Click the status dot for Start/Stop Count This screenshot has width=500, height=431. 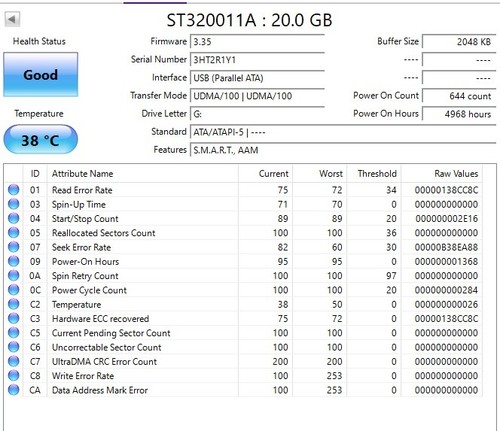pos(14,218)
